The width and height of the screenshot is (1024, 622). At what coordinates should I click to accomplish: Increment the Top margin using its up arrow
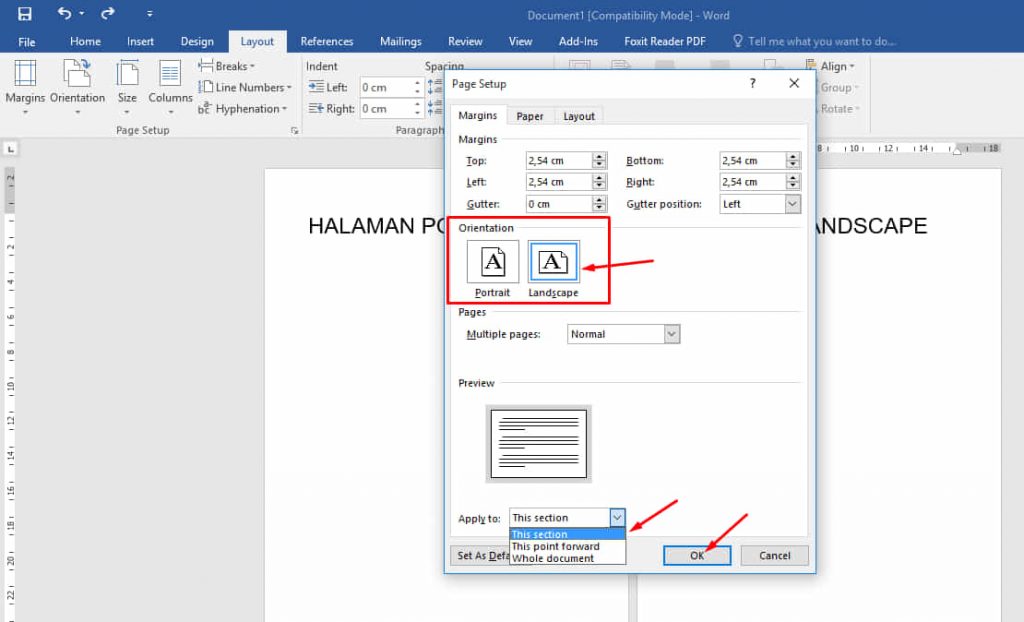coord(598,156)
